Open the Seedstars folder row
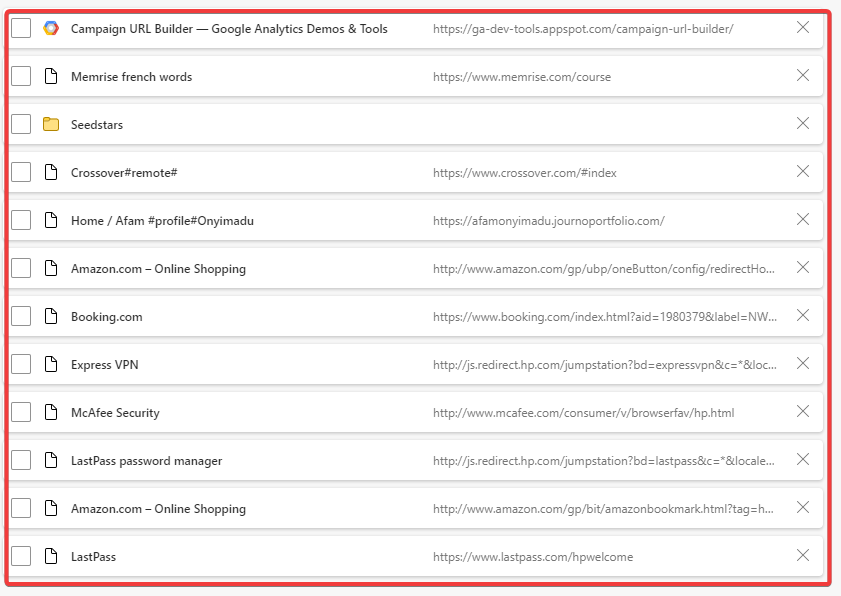Screen dimensions: 841x596 click(x=416, y=124)
